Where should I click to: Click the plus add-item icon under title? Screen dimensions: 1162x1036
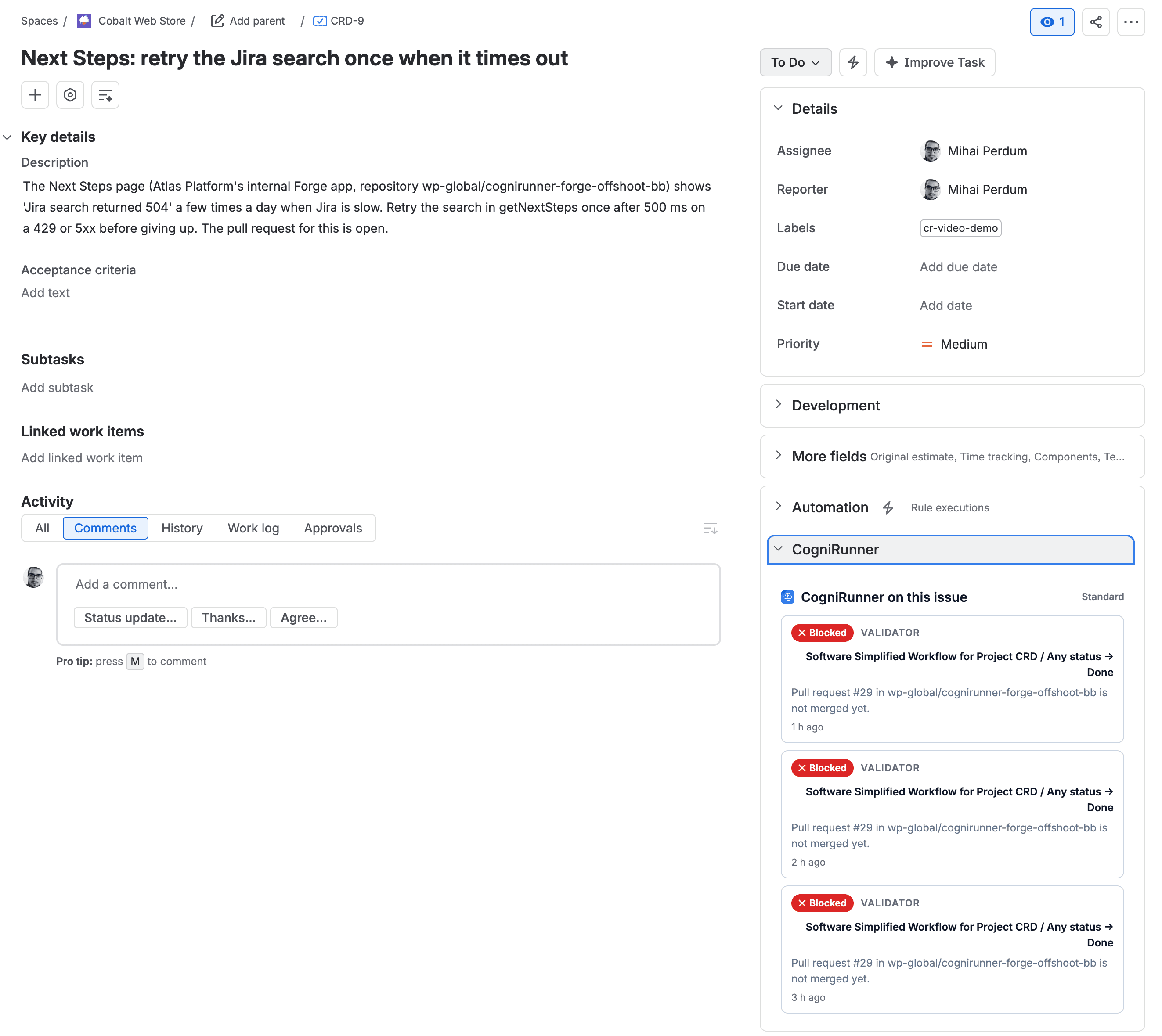[35, 94]
